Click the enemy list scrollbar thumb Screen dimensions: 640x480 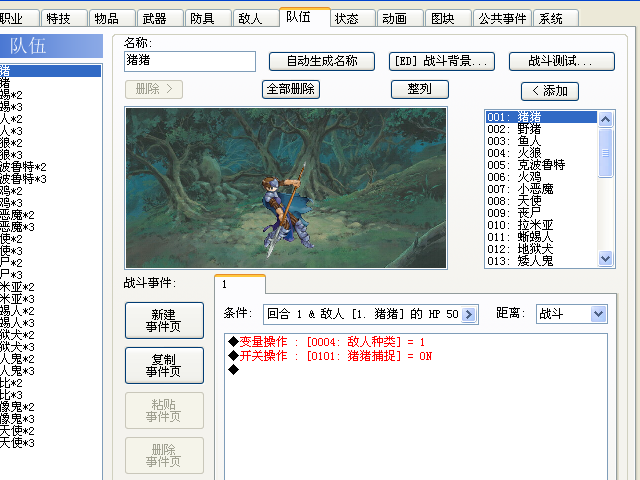[x=605, y=153]
